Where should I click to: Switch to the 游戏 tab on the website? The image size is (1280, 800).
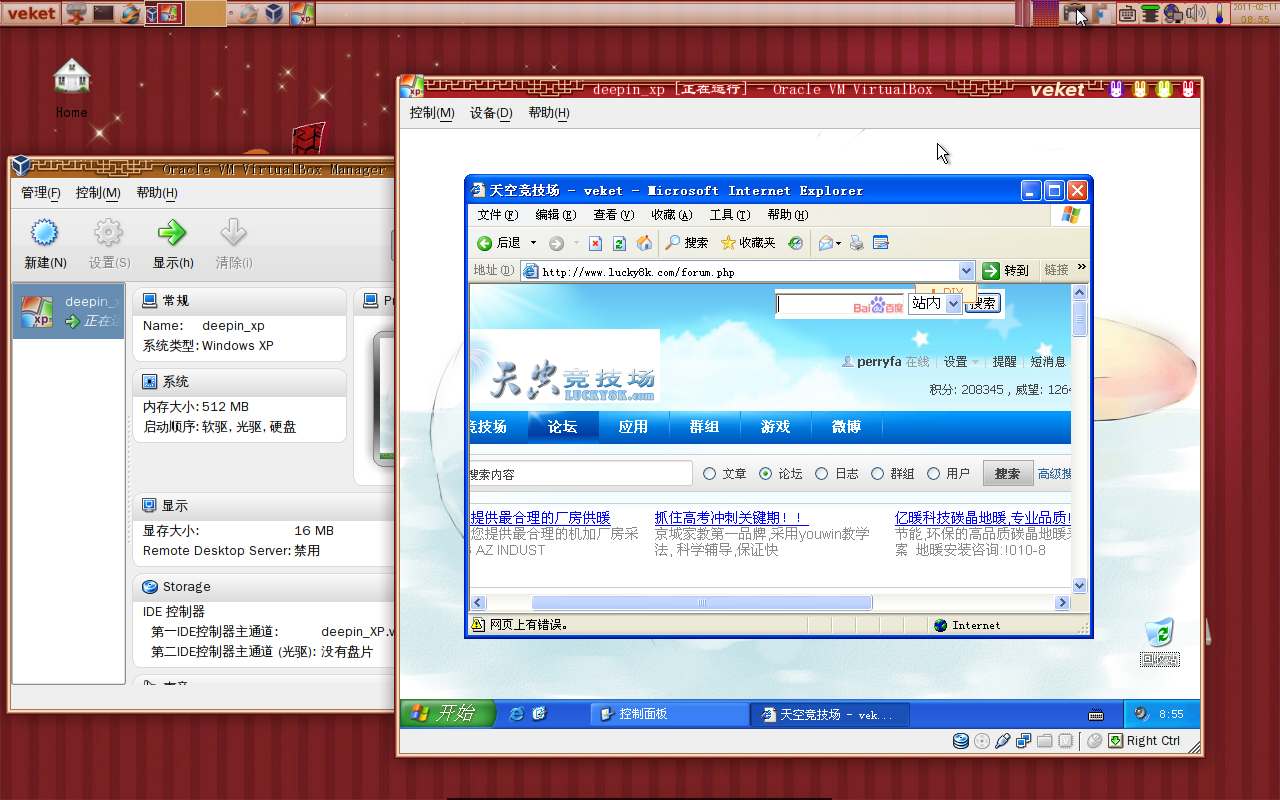[775, 427]
